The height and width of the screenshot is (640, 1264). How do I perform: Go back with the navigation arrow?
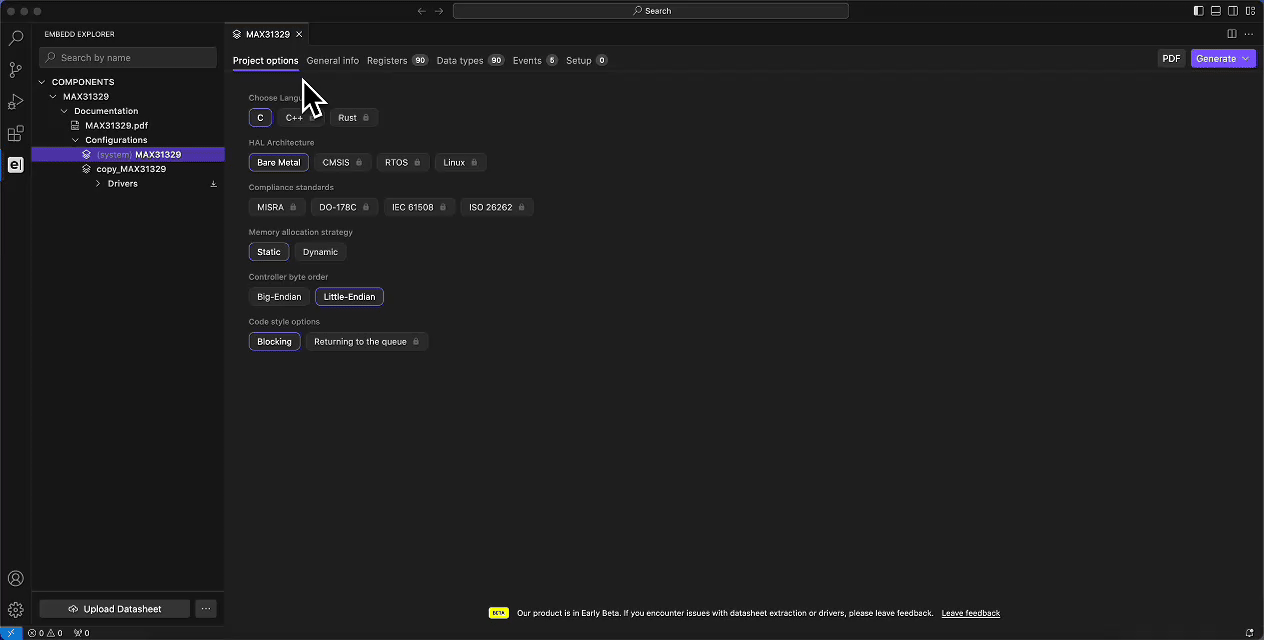click(422, 11)
